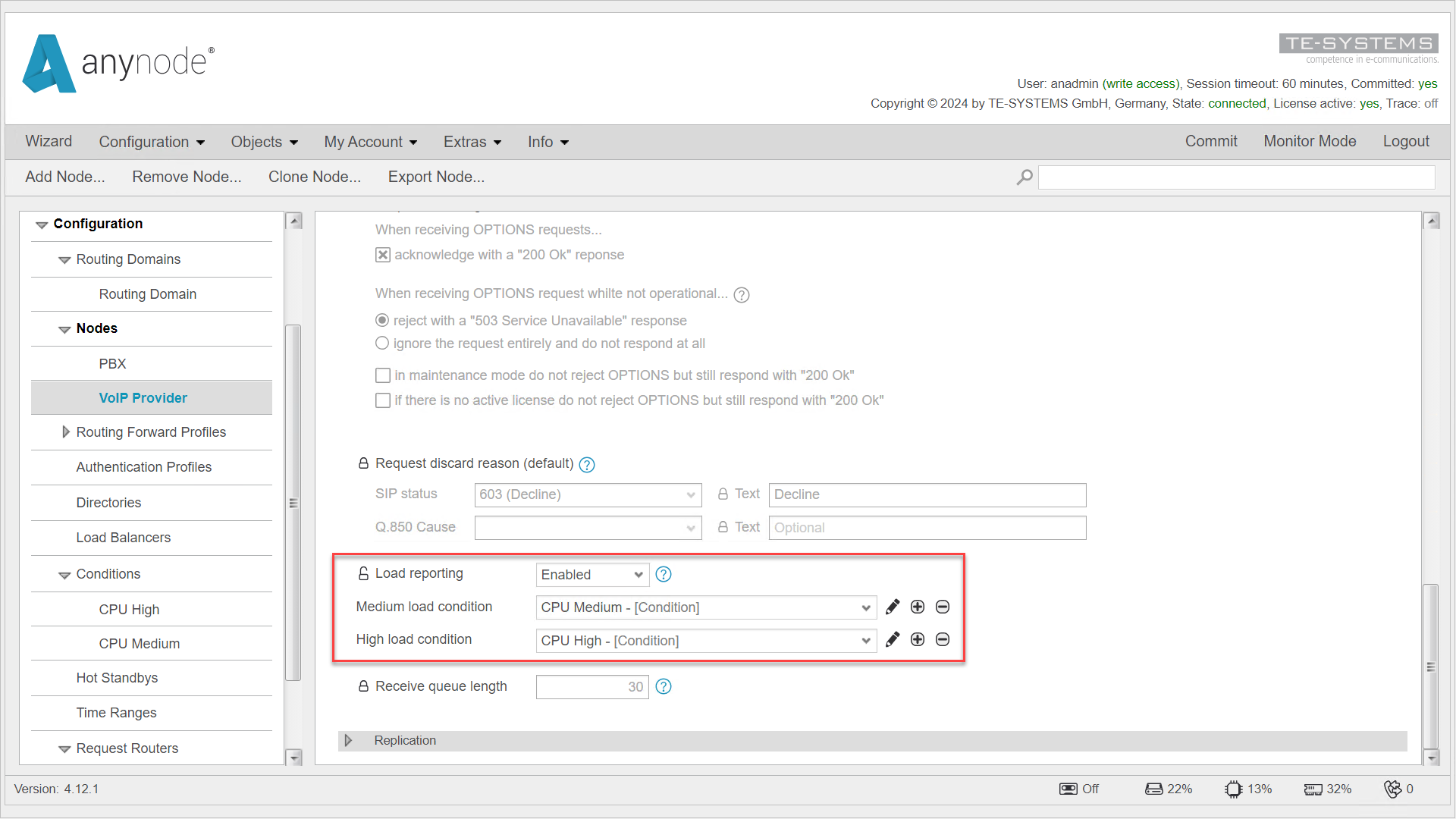Open the Info menu

[x=548, y=142]
